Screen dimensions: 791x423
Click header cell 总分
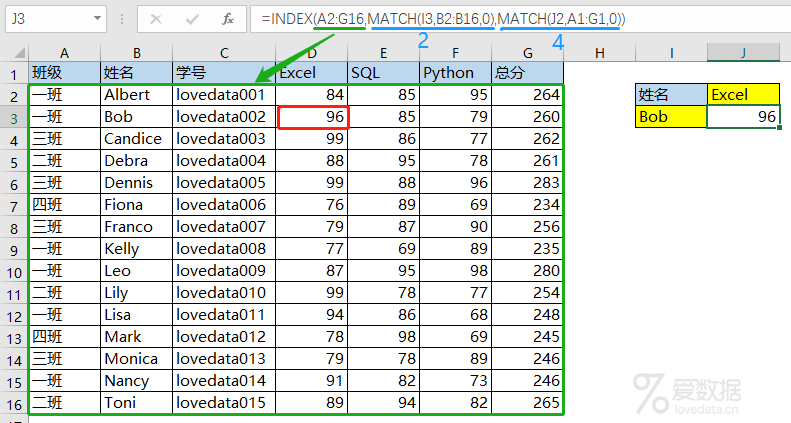click(528, 73)
